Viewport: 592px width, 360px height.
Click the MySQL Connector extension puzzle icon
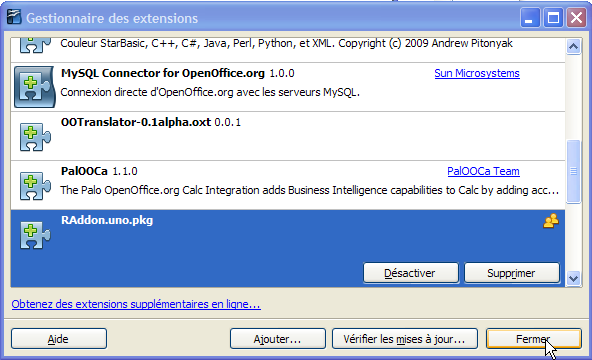click(x=35, y=87)
